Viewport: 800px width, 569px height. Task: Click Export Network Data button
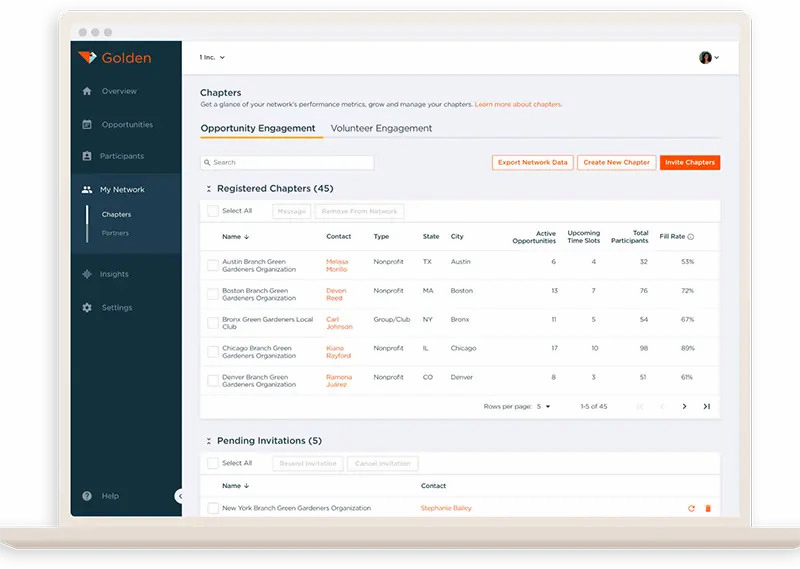click(533, 162)
